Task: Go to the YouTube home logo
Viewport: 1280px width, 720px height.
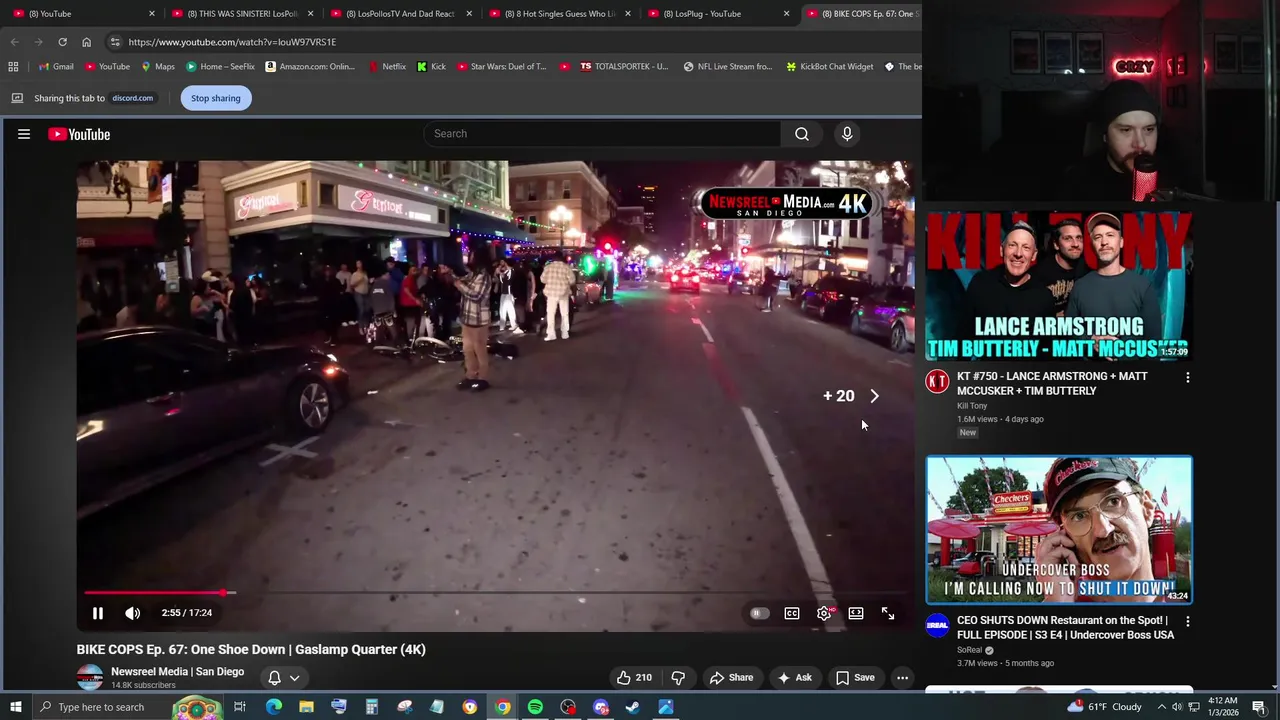Action: tap(79, 134)
